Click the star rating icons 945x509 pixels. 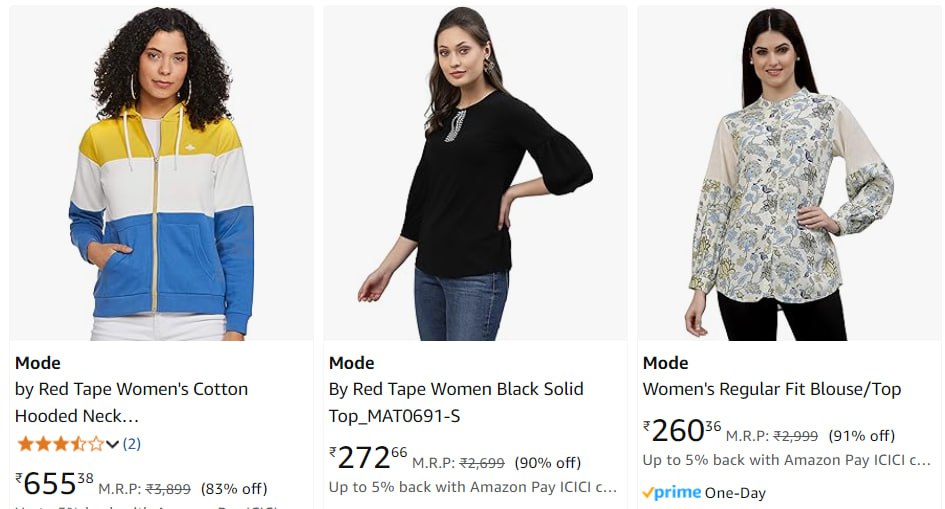click(59, 443)
